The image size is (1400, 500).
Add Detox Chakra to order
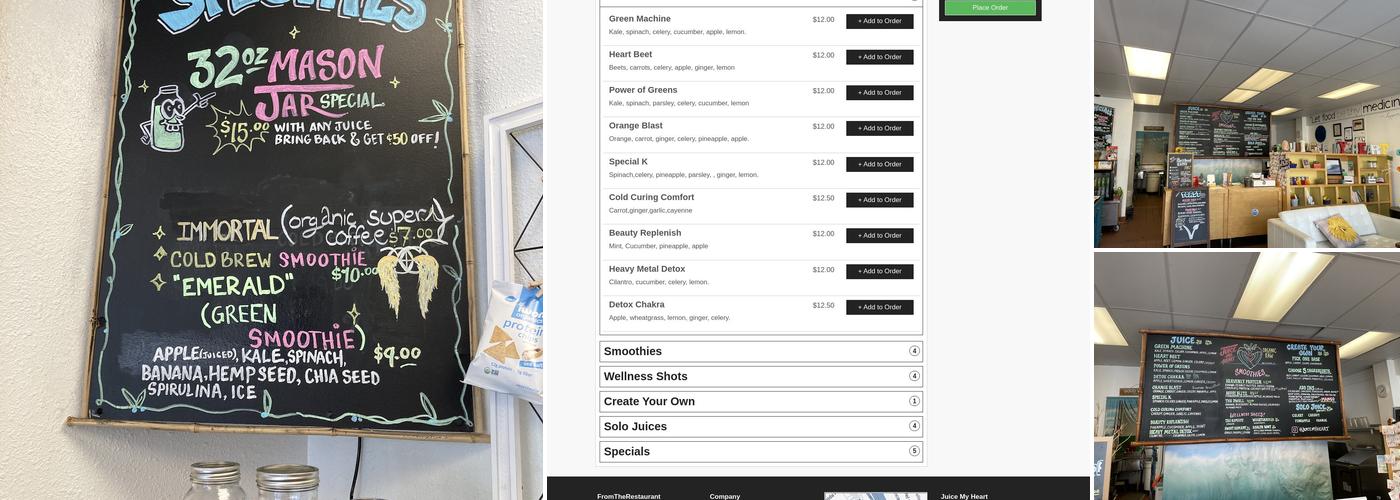click(879, 307)
